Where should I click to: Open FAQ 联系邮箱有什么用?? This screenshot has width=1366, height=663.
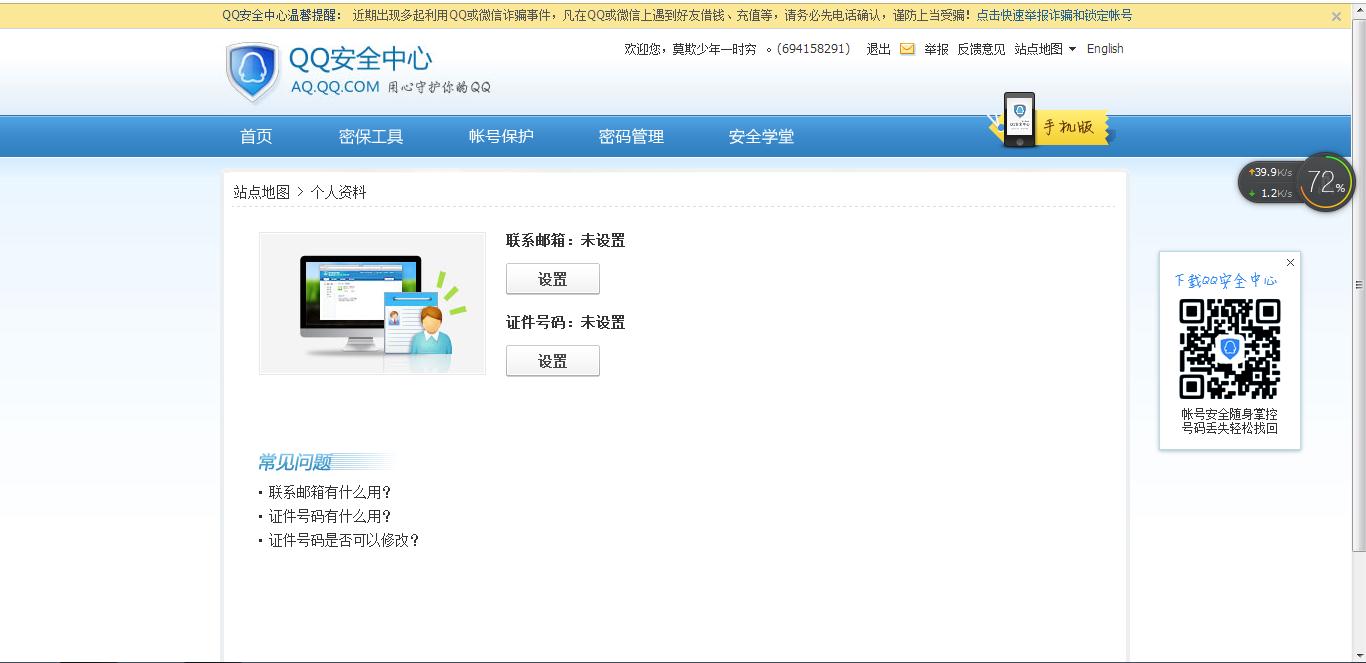[x=330, y=492]
